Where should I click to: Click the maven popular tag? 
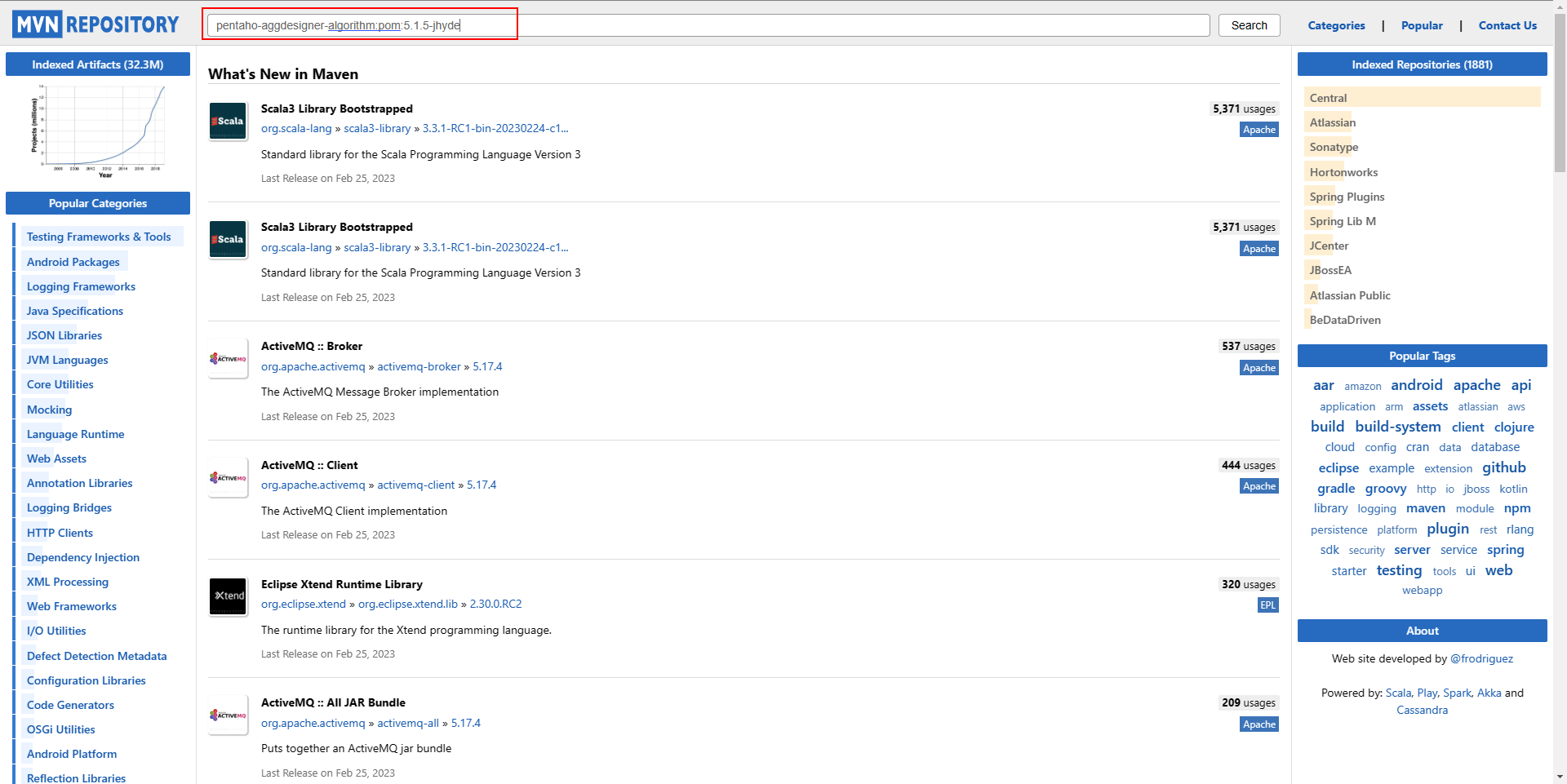pyautogui.click(x=1425, y=508)
